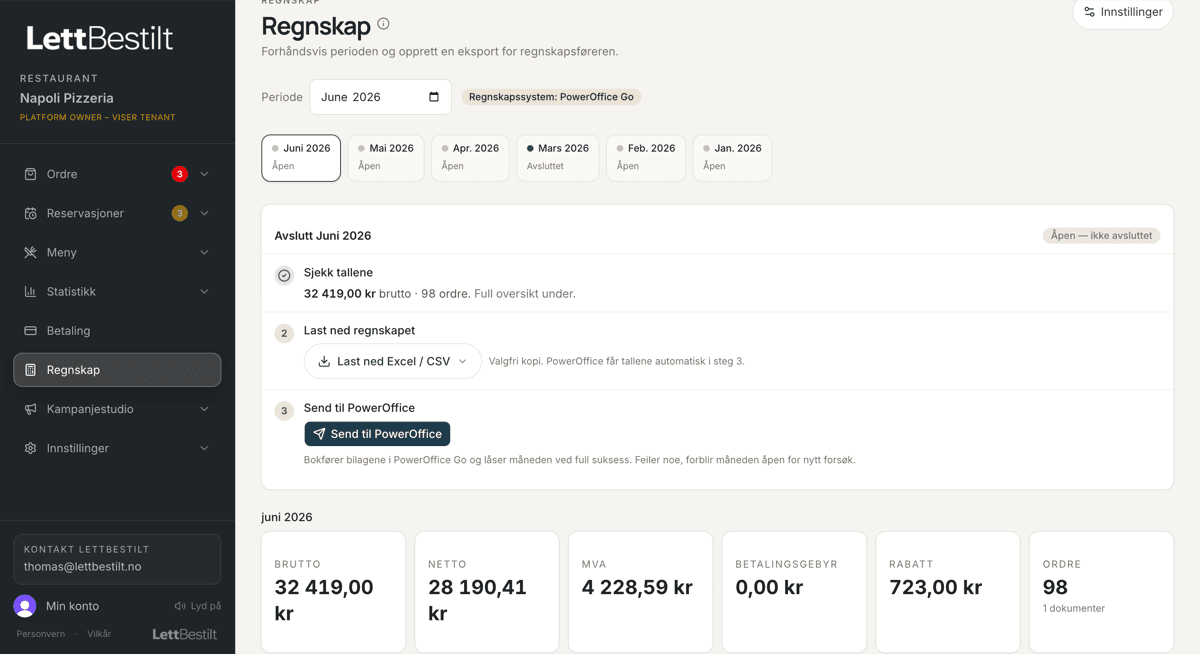Click the Min konto avatar icon

25,606
